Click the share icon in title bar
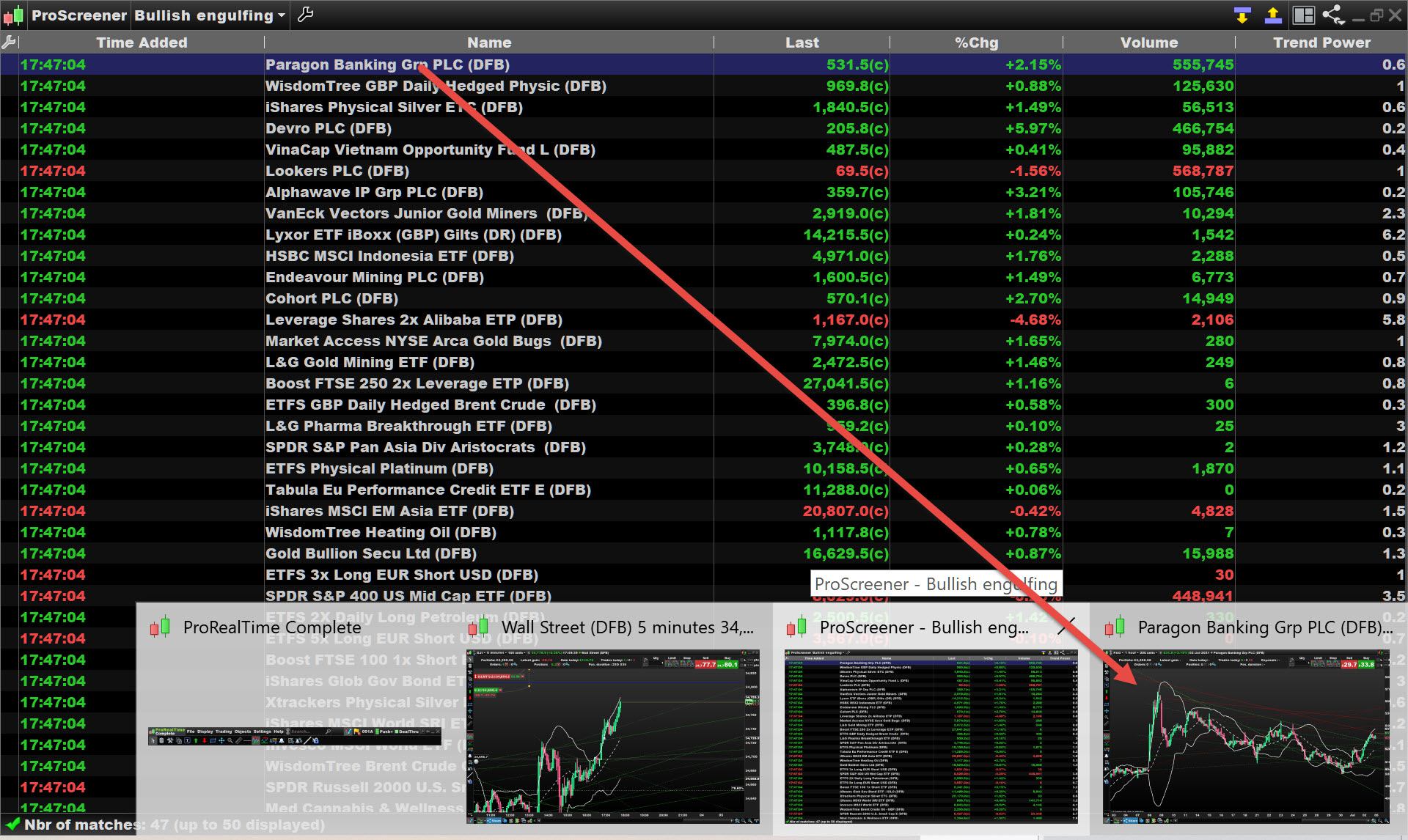This screenshot has width=1408, height=840. 1332,15
